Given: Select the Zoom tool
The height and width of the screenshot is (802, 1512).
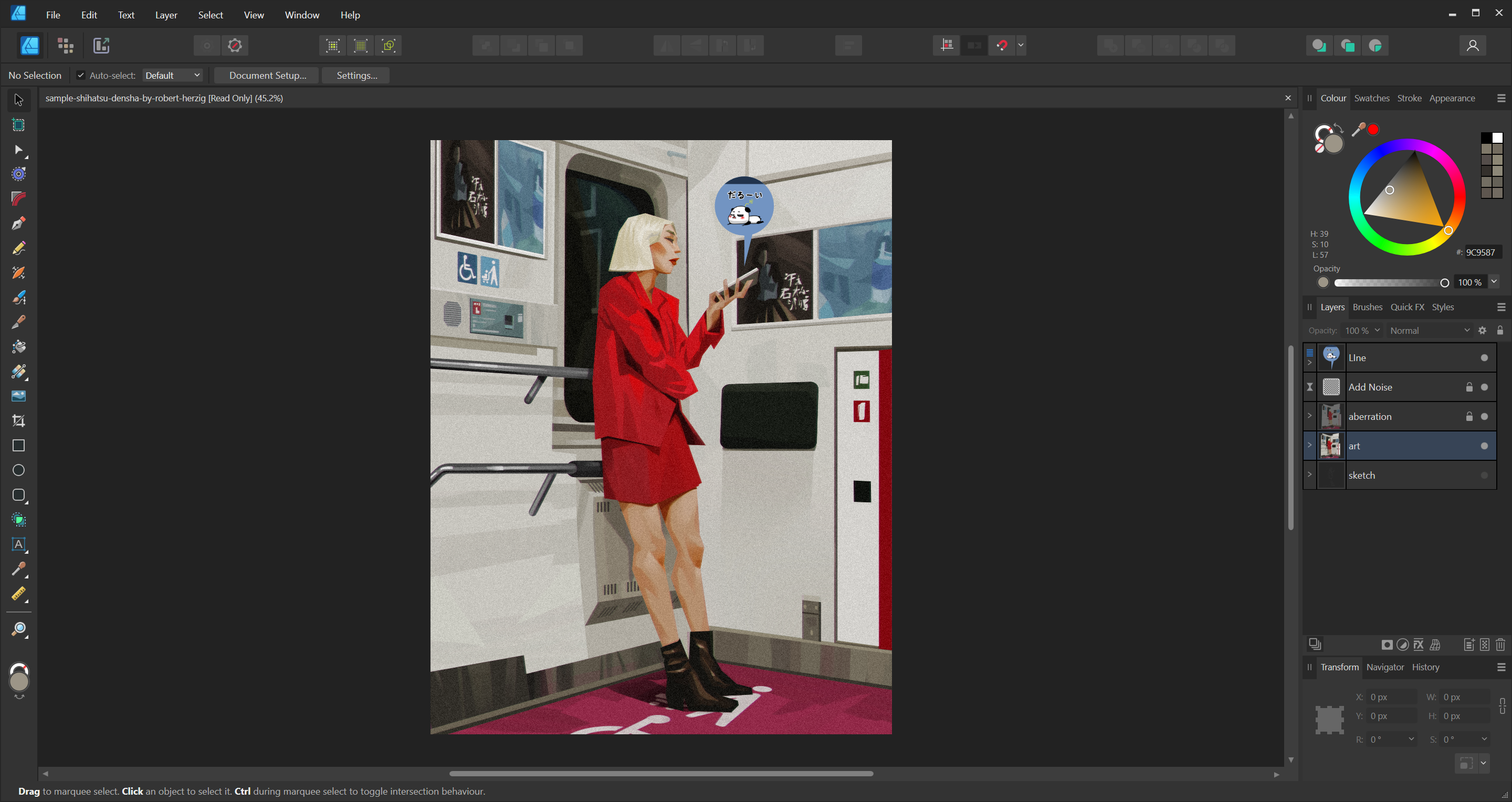Looking at the screenshot, I should click(x=18, y=629).
